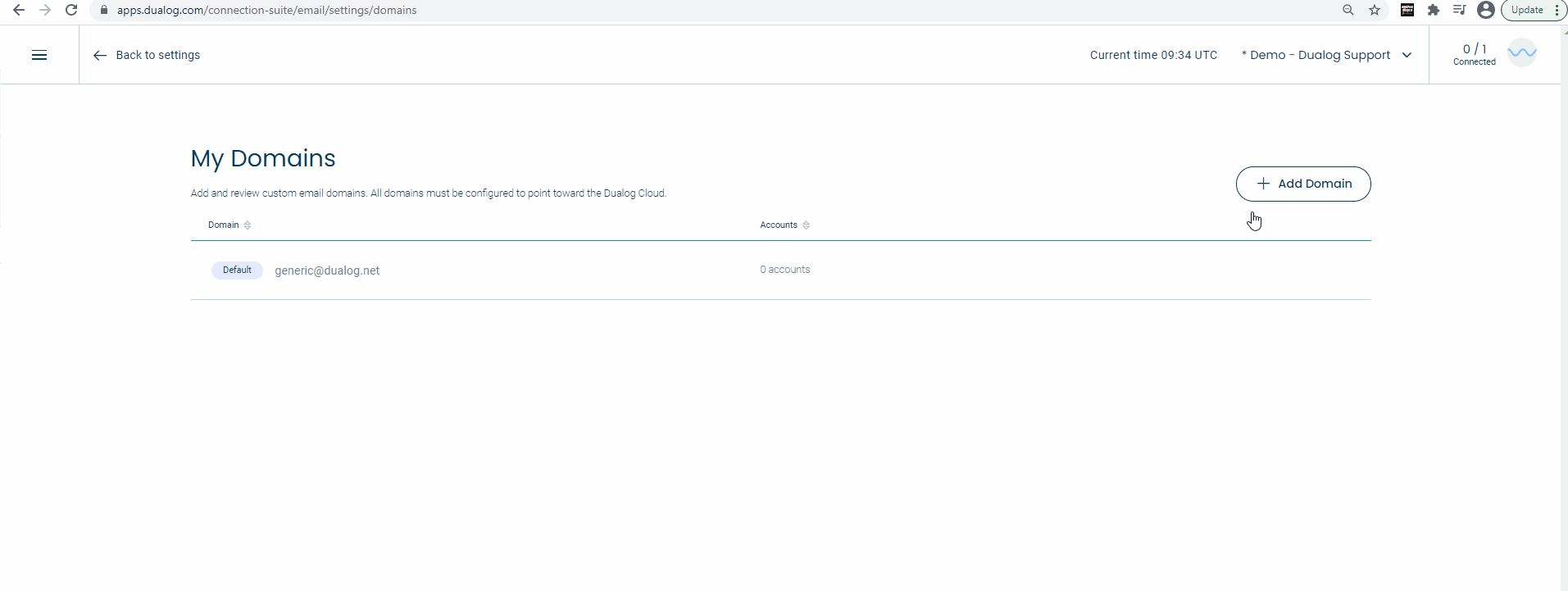Go back to settings
The height and width of the screenshot is (591, 1568).
pyautogui.click(x=147, y=55)
